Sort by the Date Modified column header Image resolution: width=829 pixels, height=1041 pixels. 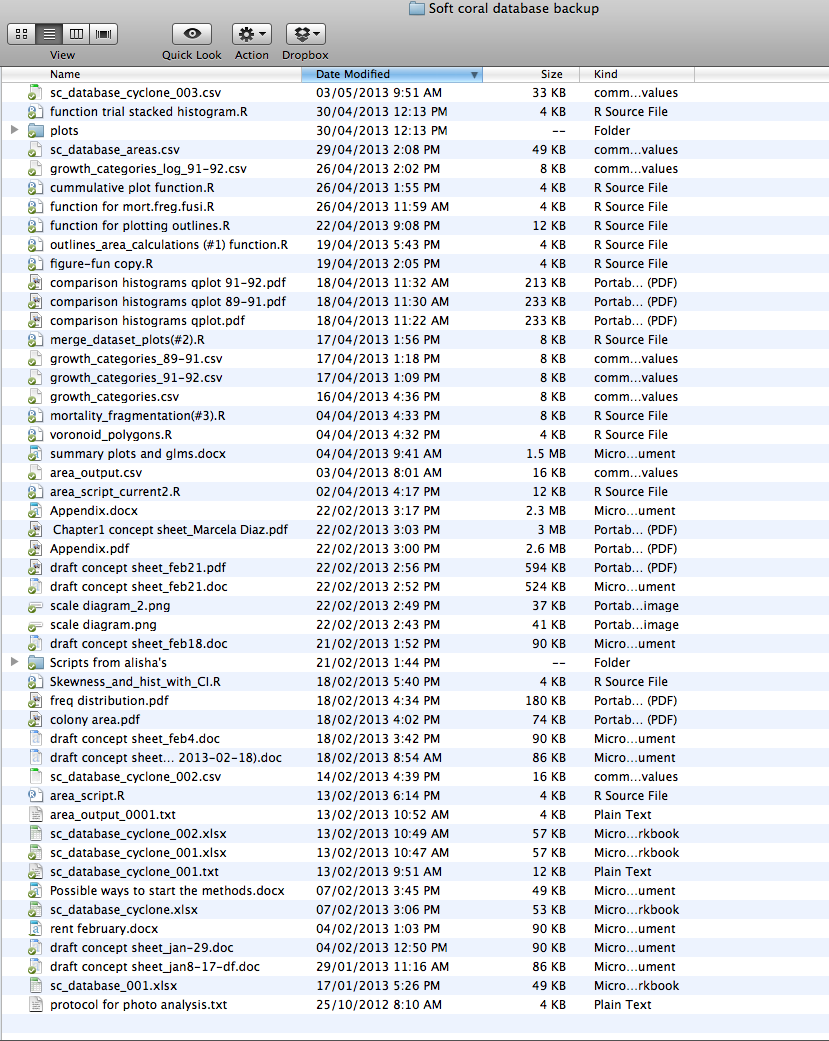click(x=392, y=74)
